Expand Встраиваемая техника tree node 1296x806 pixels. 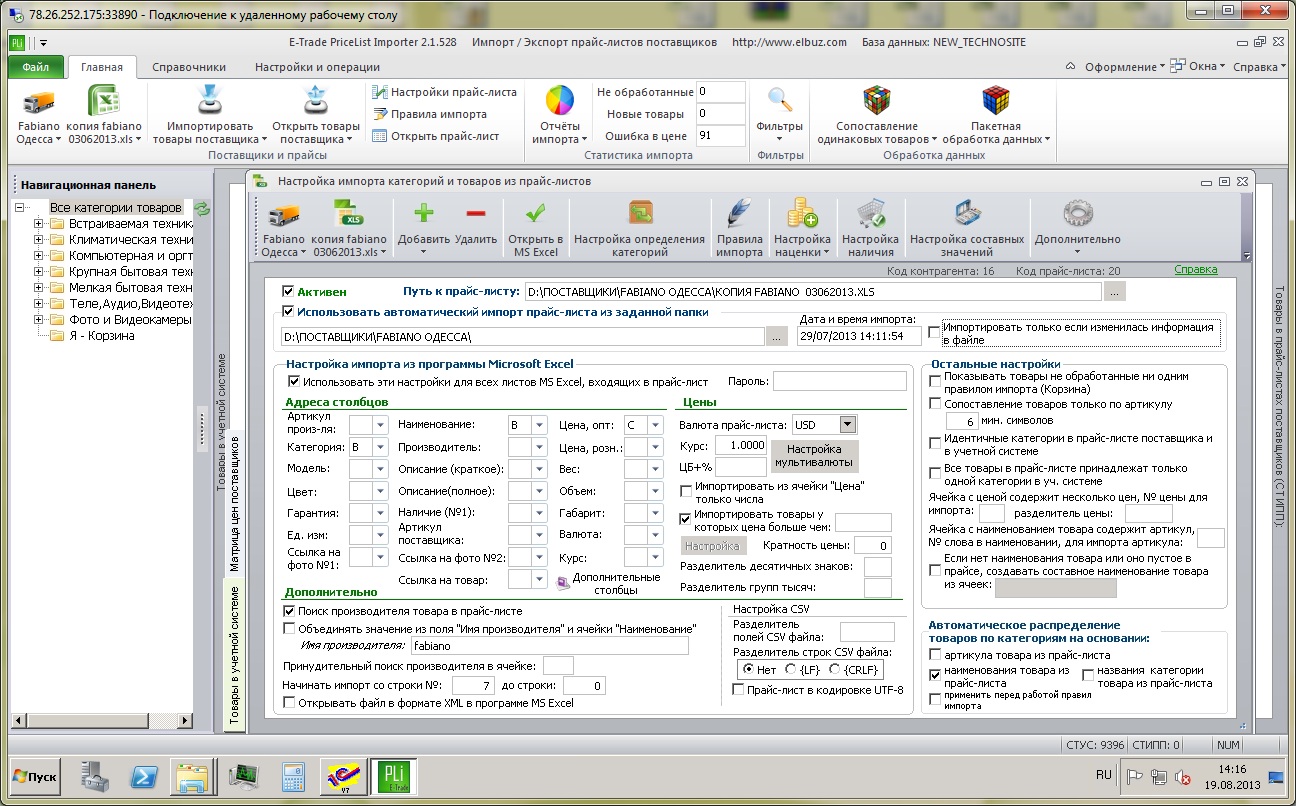click(39, 223)
